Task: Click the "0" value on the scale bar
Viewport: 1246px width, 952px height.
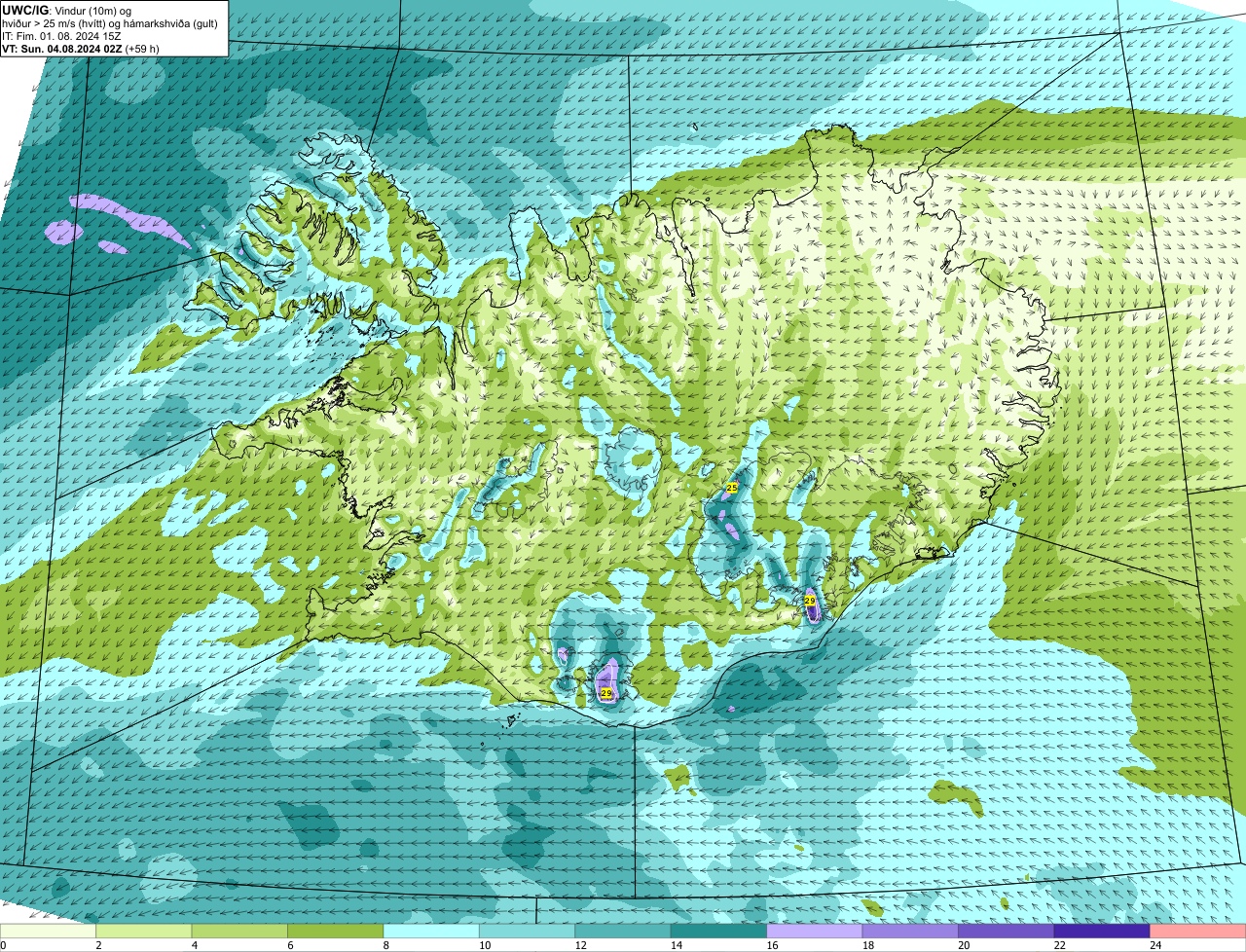Action: (4, 945)
